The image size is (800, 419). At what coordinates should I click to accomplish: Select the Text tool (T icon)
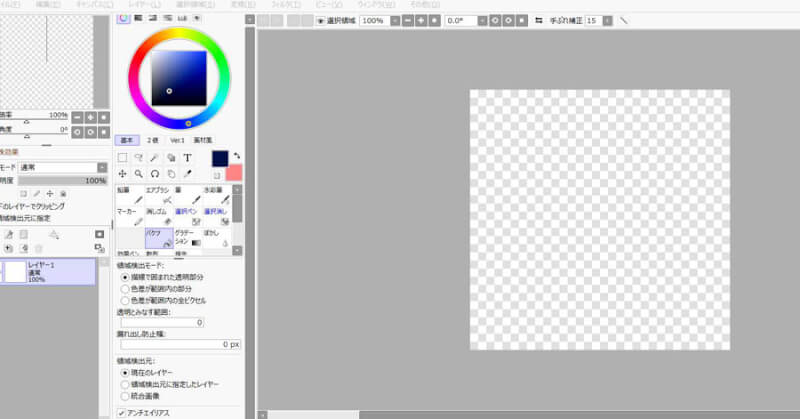tap(187, 158)
